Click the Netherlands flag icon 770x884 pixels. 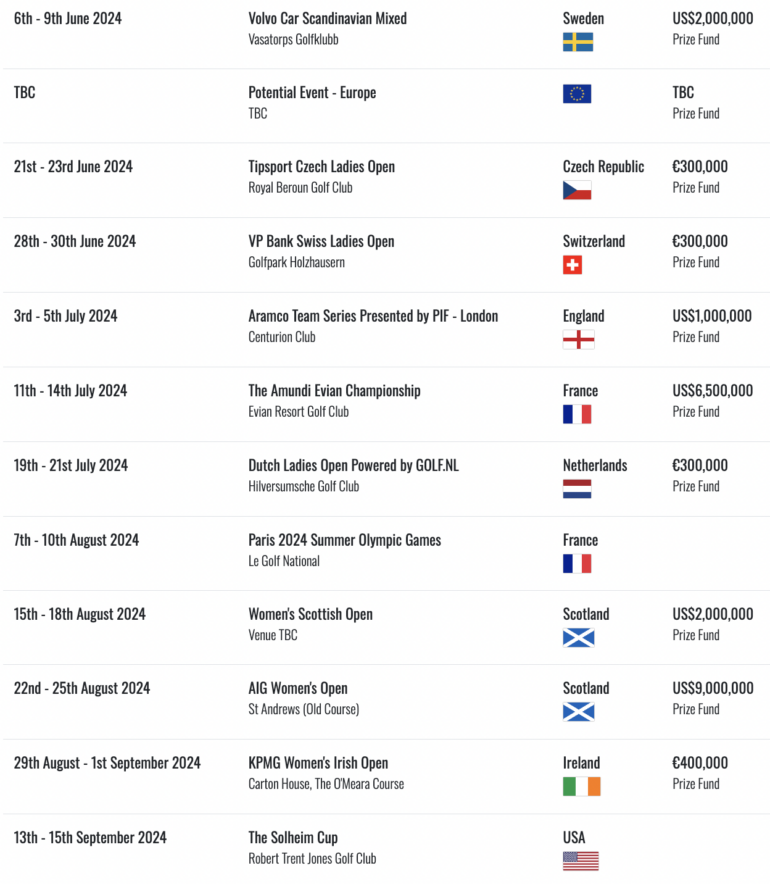click(x=577, y=489)
